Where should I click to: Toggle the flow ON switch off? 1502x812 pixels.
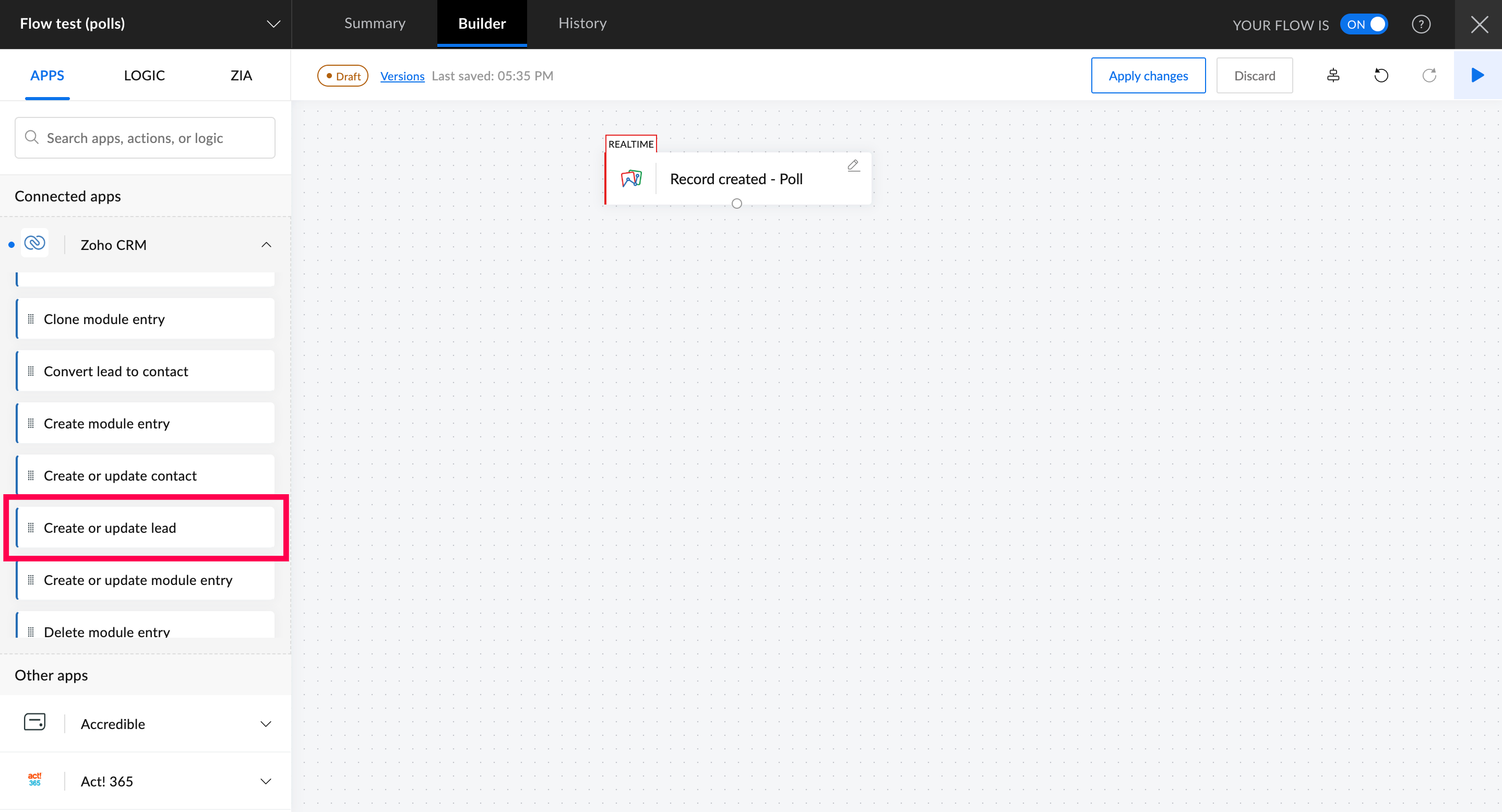[x=1364, y=25]
